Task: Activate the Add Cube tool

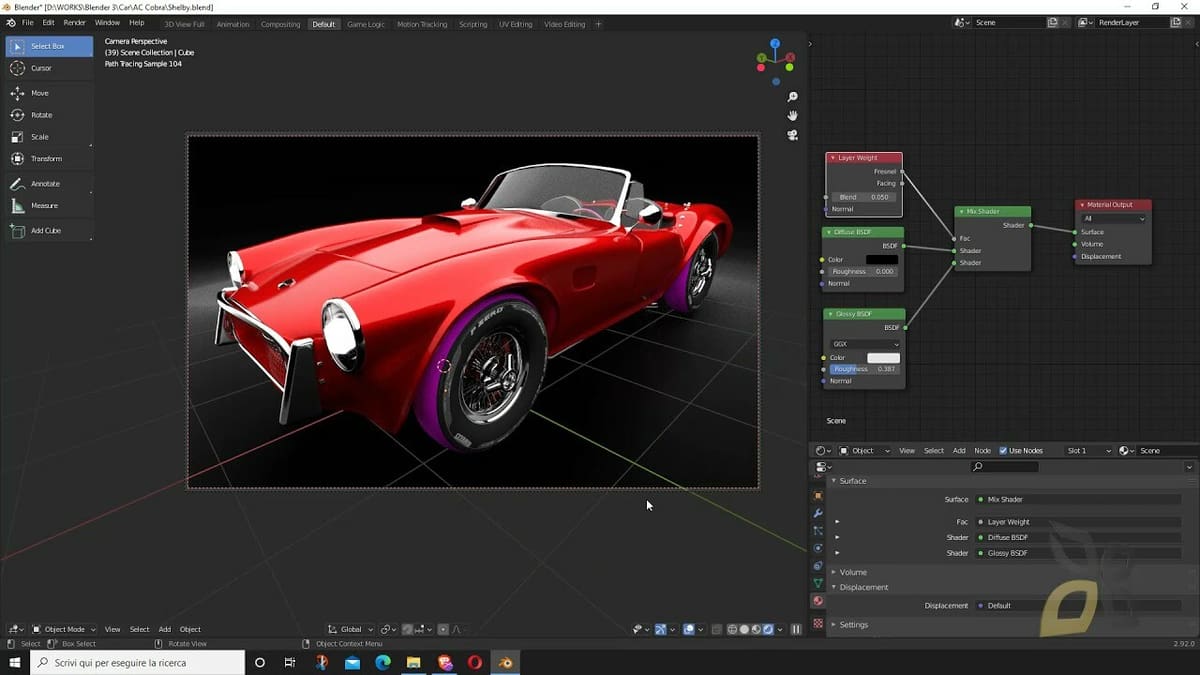Action: click(x=49, y=231)
